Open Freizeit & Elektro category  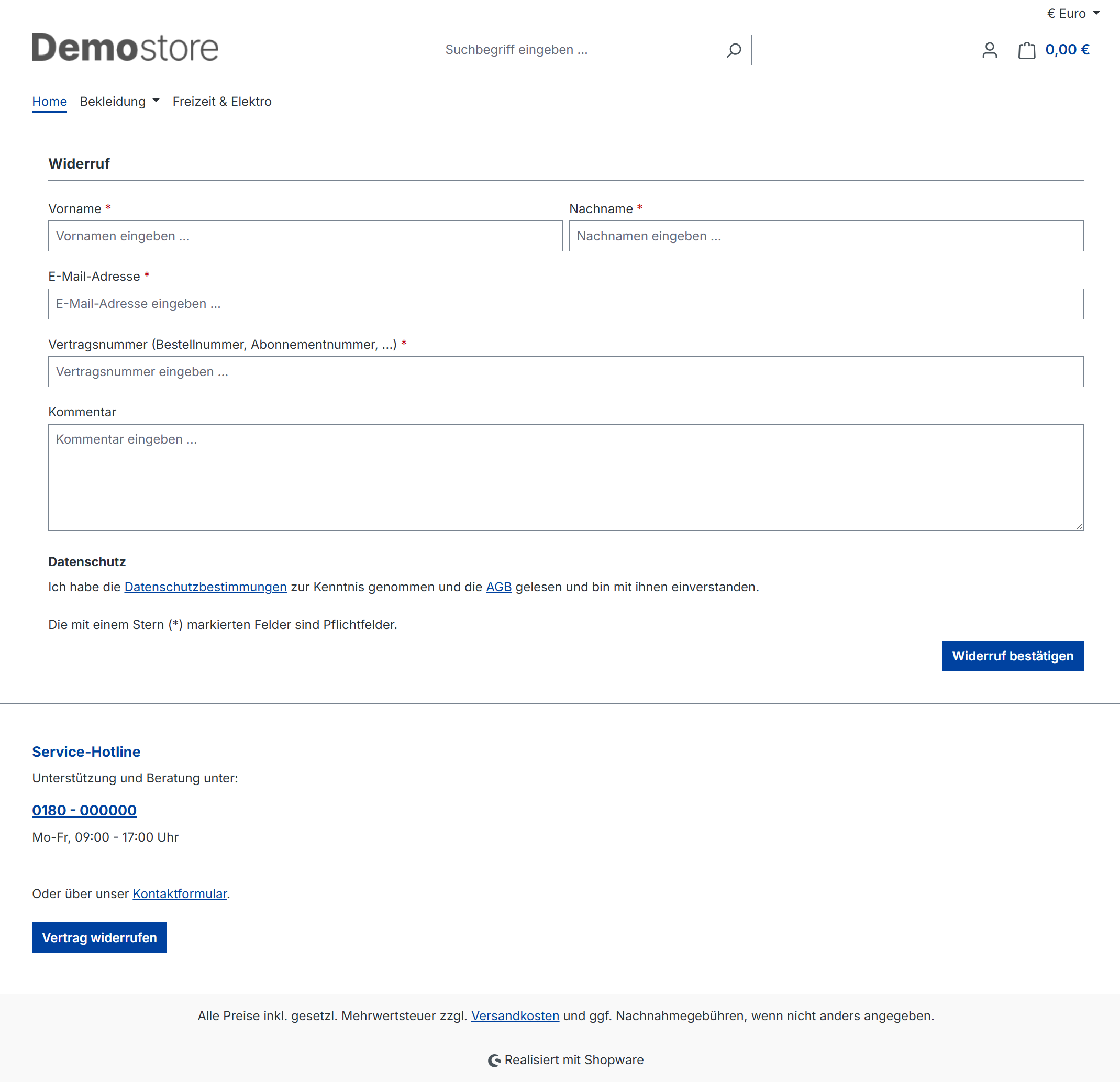(x=221, y=101)
